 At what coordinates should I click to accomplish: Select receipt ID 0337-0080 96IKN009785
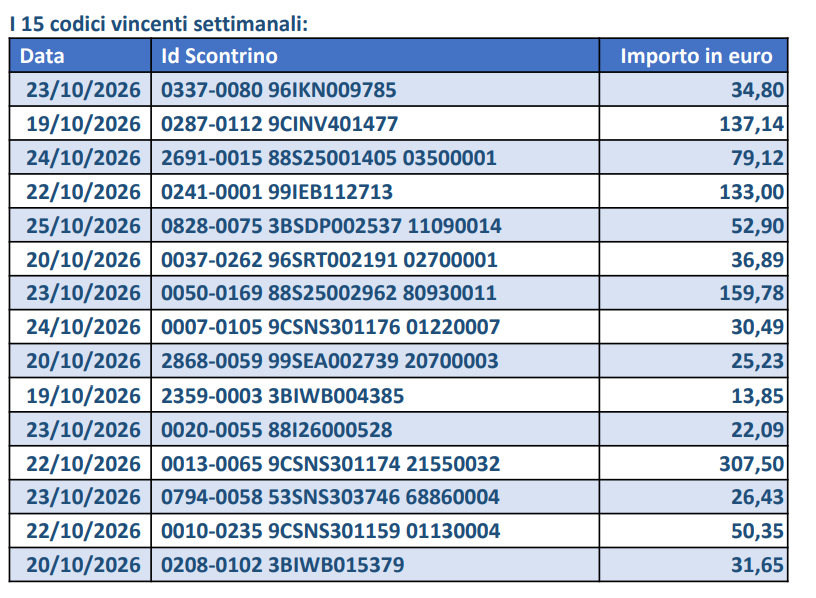[278, 90]
